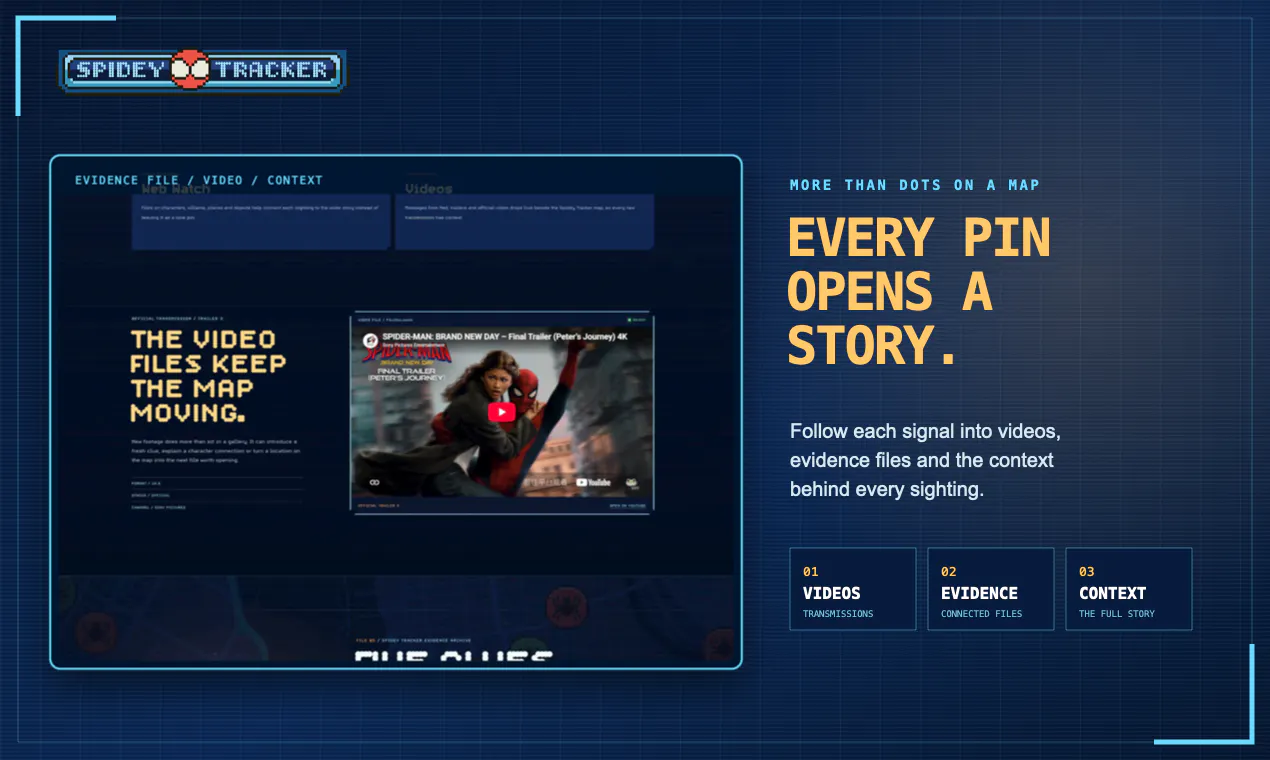This screenshot has width=1270, height=760.
Task: Click the "Official Trailer" label under video
Action: 379,507
